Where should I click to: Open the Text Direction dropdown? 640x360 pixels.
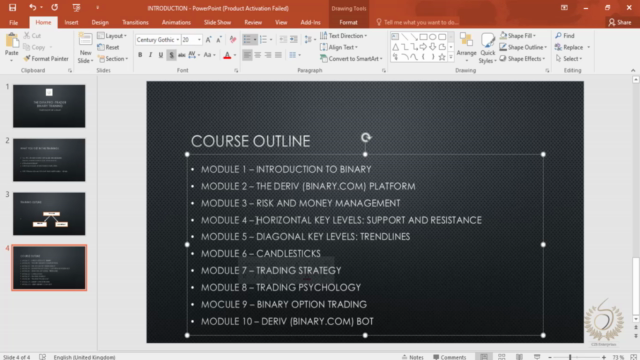344,36
